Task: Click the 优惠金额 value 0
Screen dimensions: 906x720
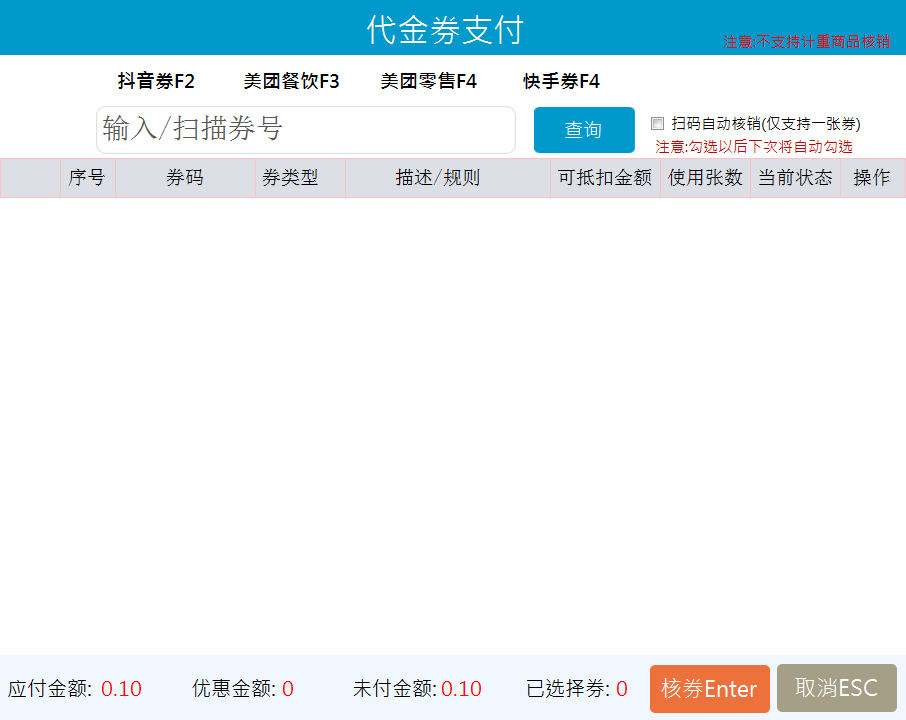Action: pos(288,689)
